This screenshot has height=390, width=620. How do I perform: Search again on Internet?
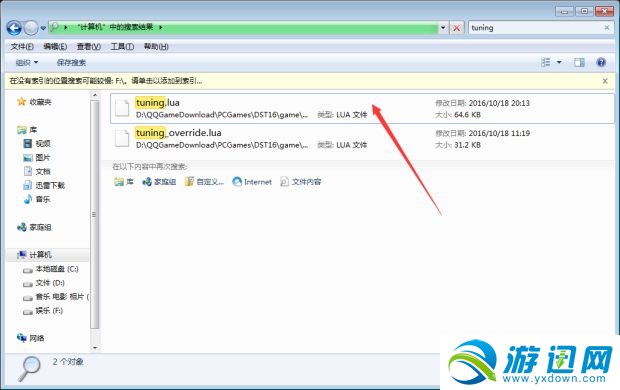click(252, 182)
